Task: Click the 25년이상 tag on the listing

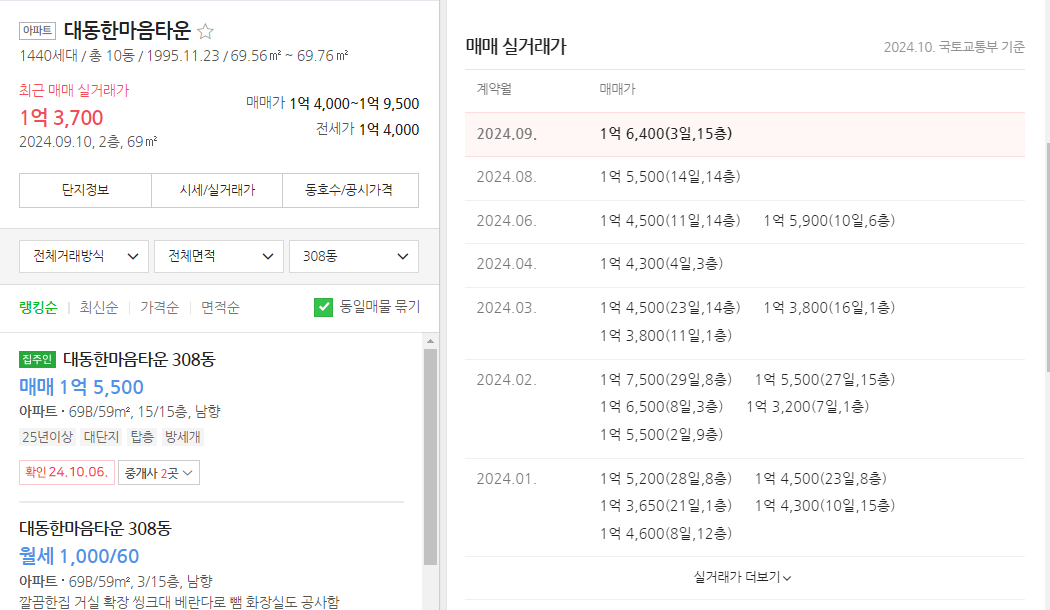Action: [47, 437]
